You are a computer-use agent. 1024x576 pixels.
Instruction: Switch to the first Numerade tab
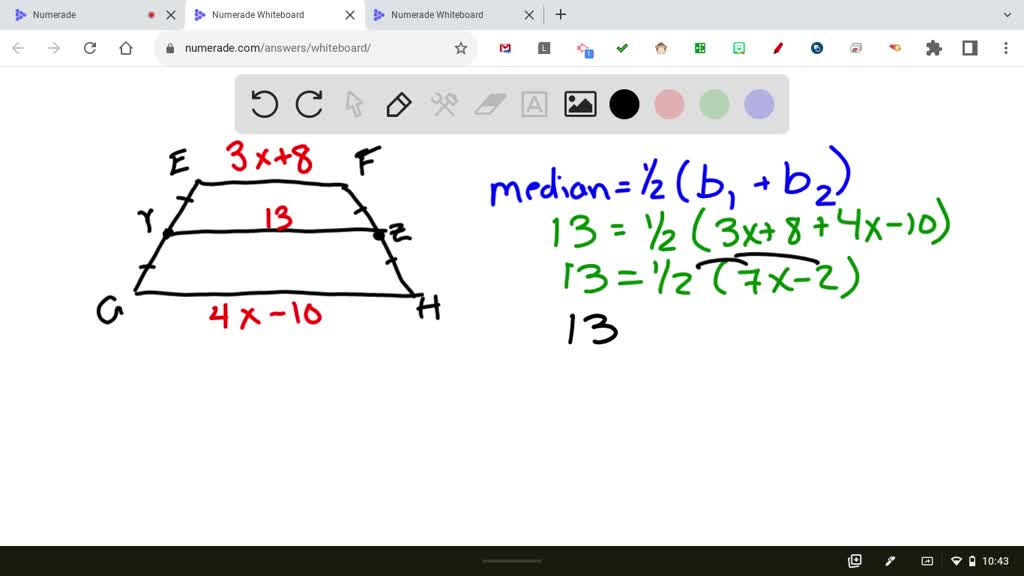tap(85, 14)
